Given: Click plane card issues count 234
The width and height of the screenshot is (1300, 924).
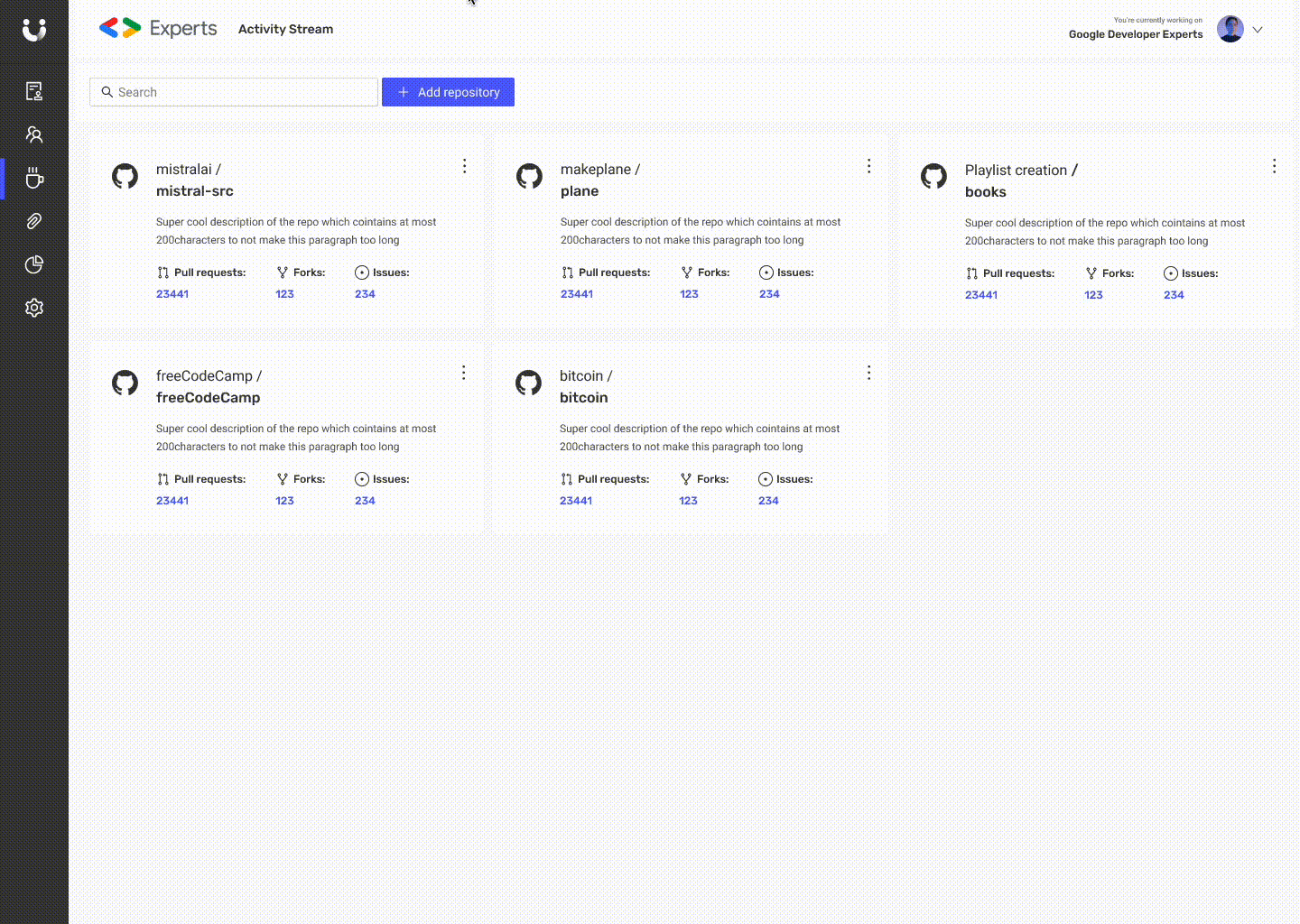Looking at the screenshot, I should [769, 294].
